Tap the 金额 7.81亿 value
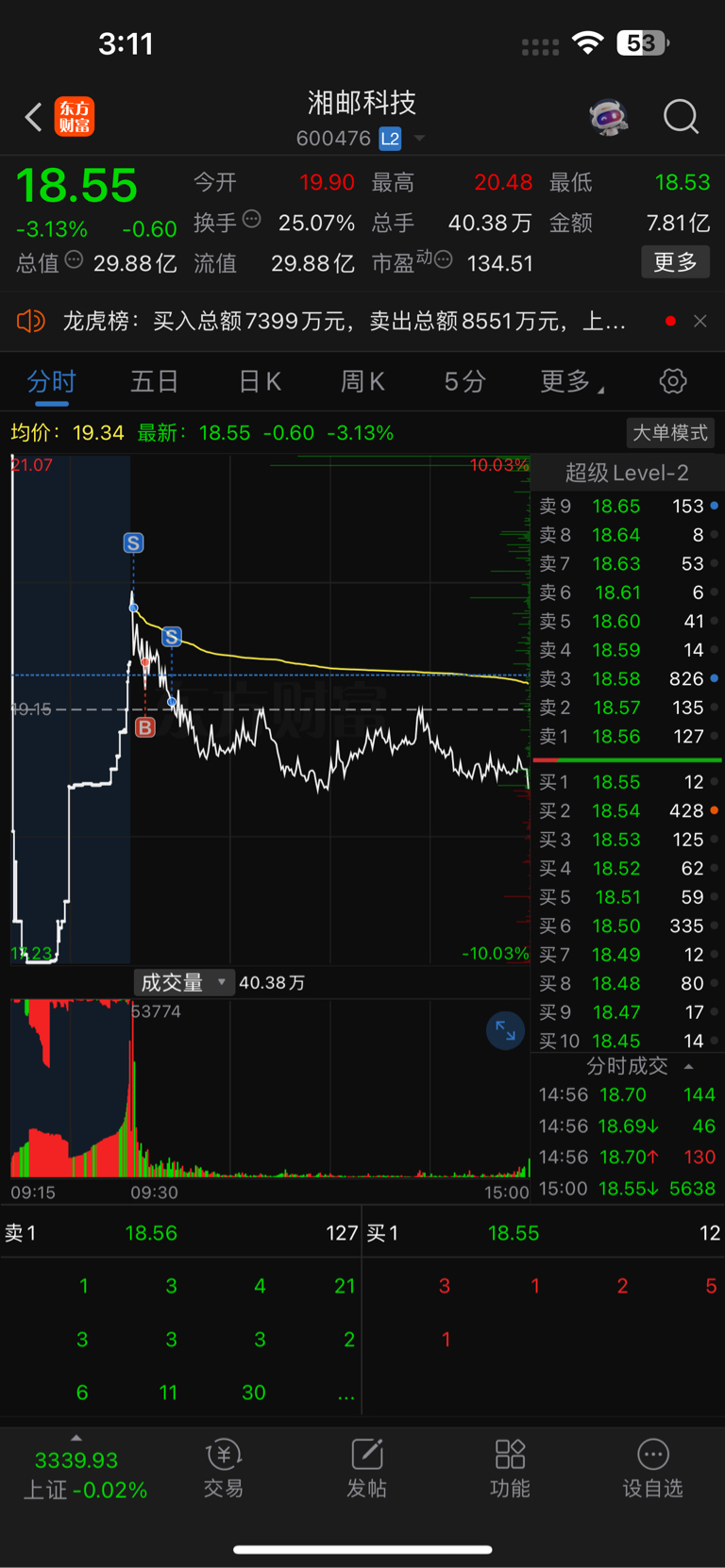This screenshot has height=1568, width=725. (x=678, y=223)
